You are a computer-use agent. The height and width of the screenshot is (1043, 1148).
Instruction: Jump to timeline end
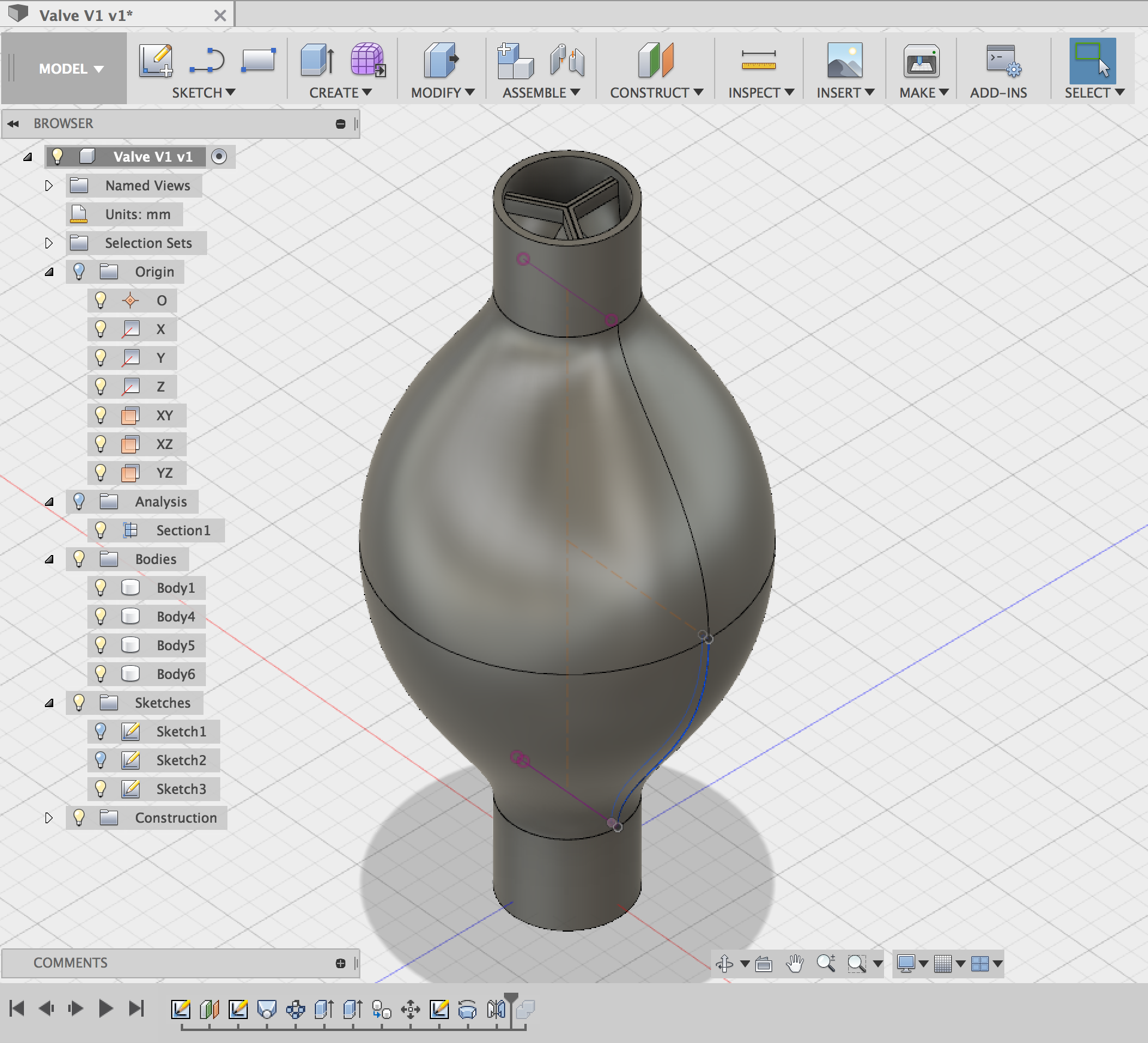136,1008
